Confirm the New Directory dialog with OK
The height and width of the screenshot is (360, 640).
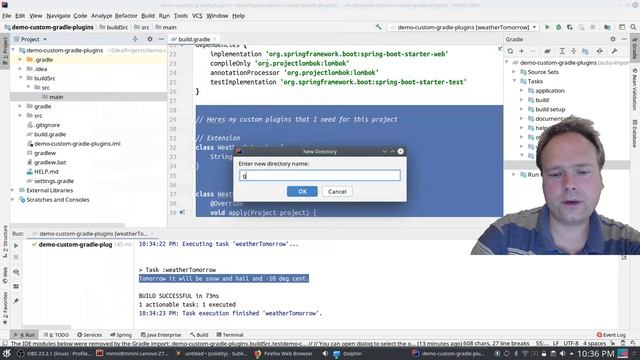point(302,191)
